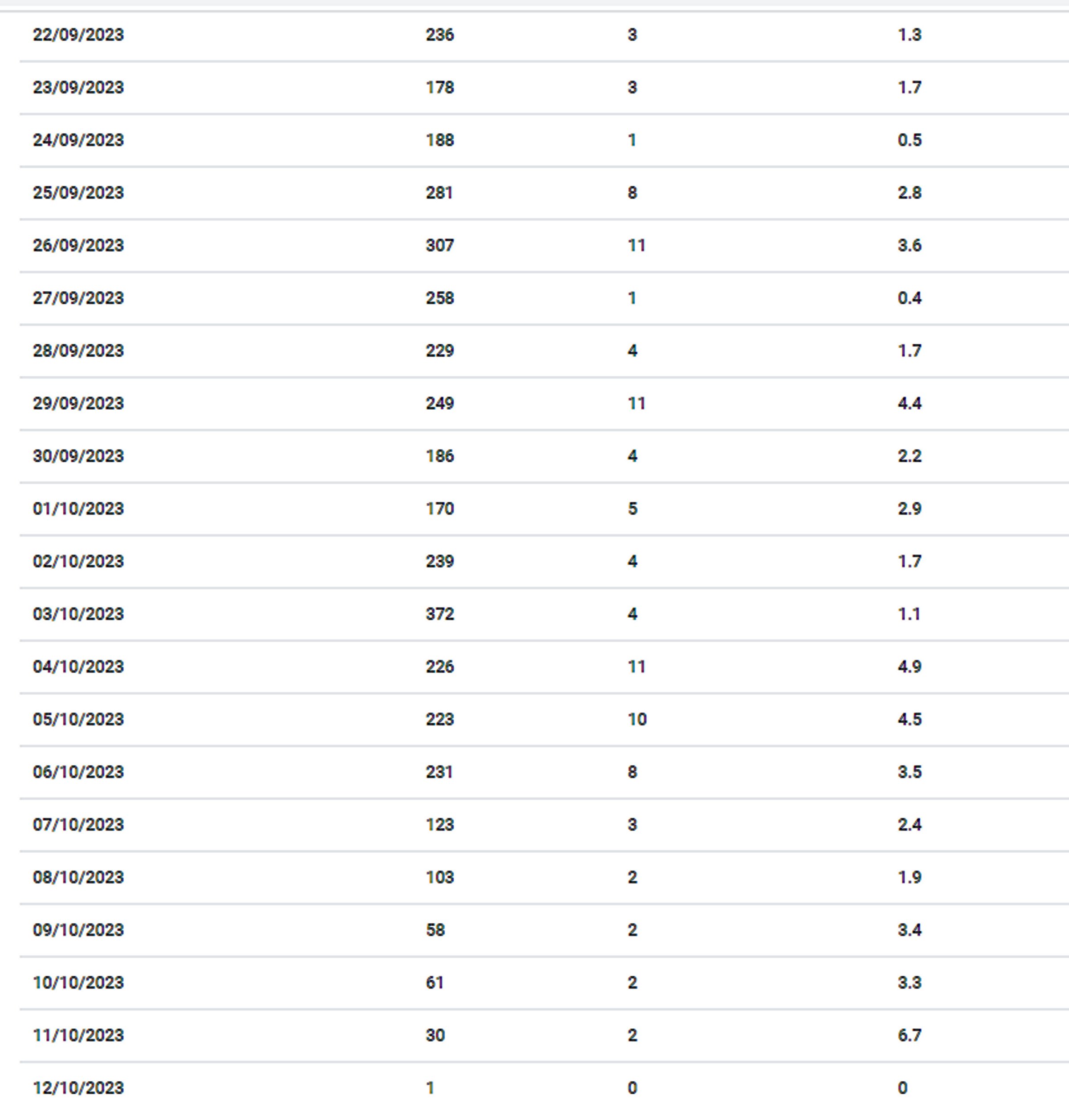1069x1120 pixels.
Task: Click the 0.4 rate for 27/09/2023
Action: click(x=909, y=298)
